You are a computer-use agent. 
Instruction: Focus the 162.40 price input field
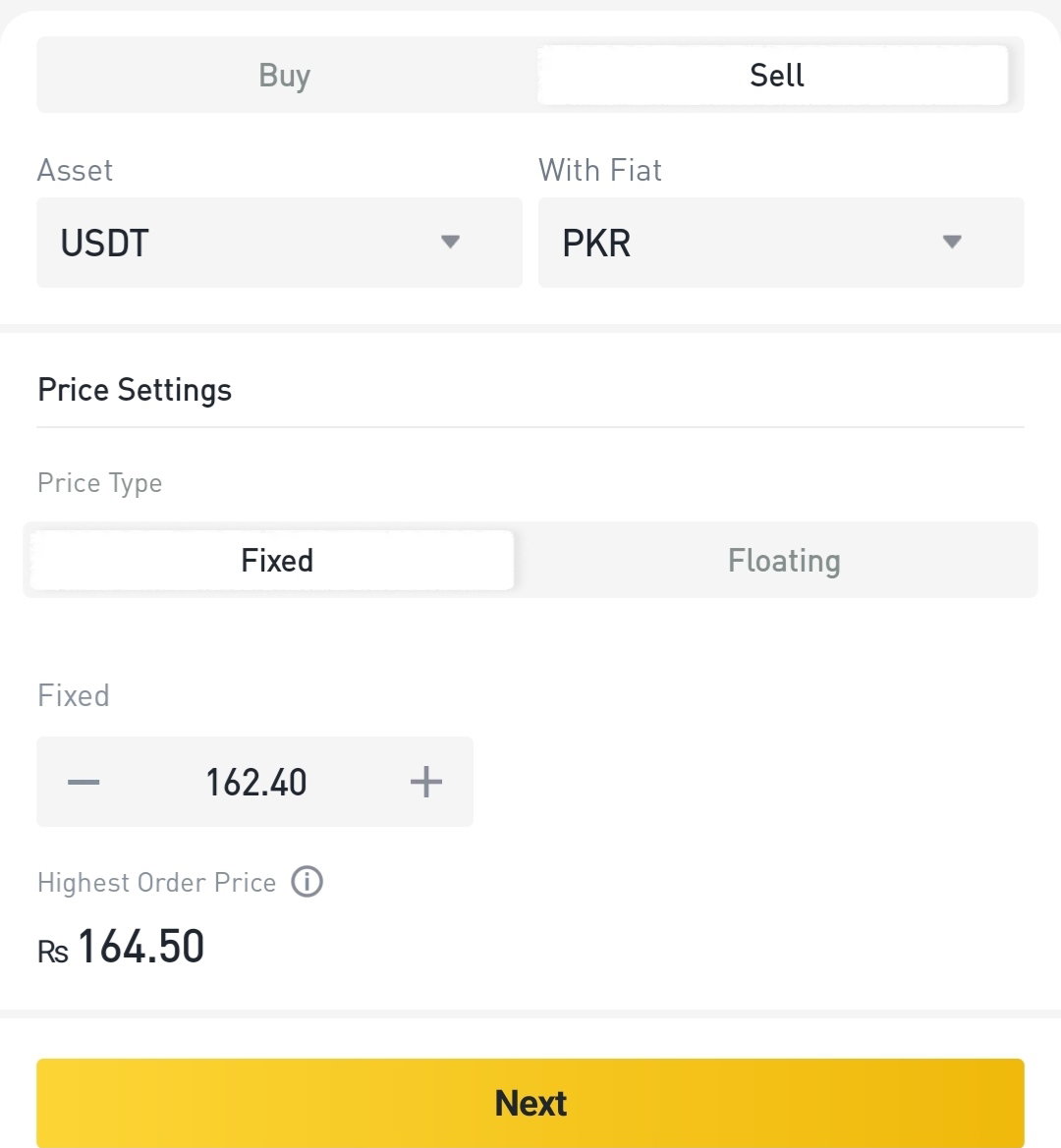pos(255,782)
